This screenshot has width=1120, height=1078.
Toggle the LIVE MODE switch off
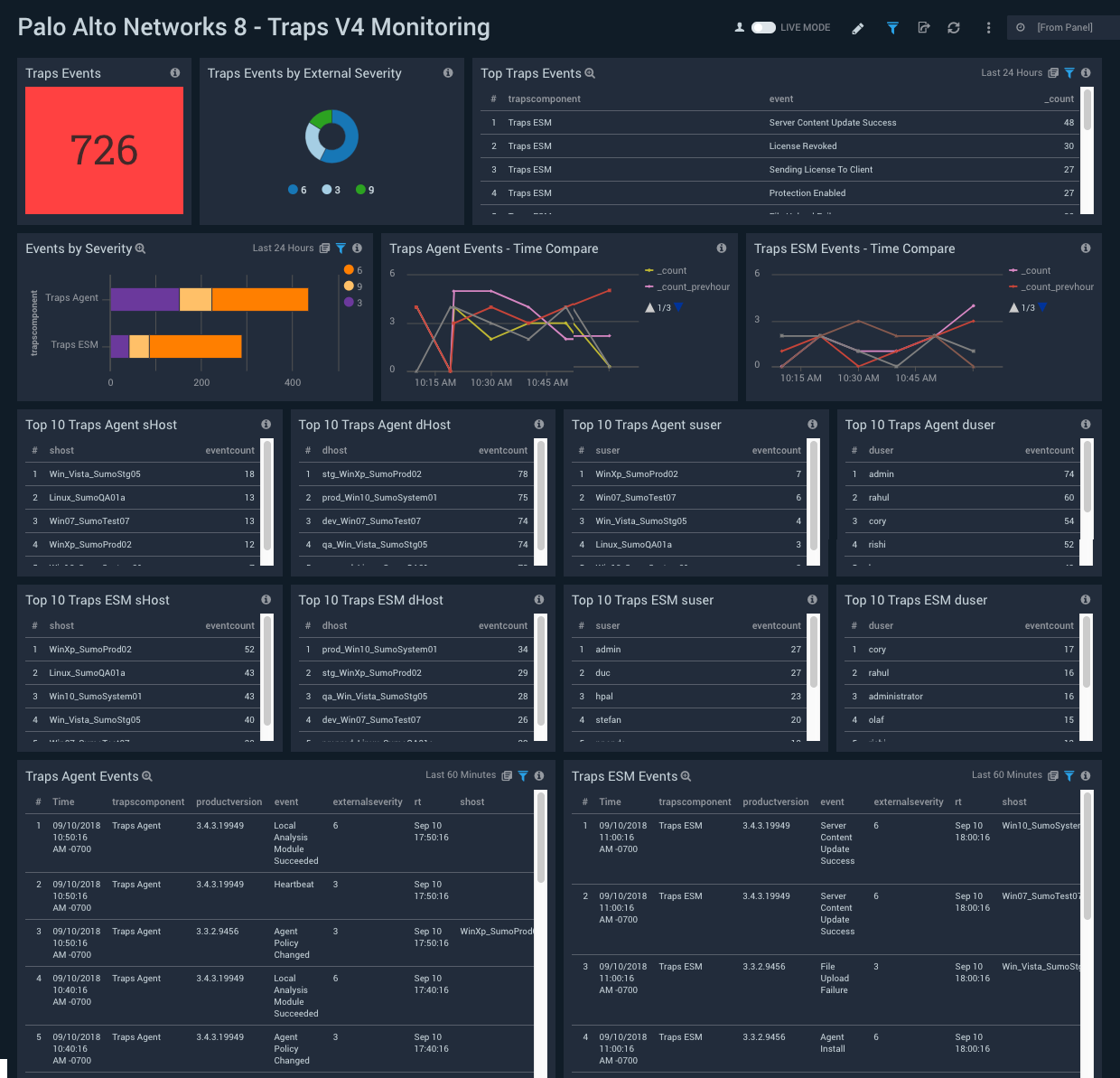tap(761, 27)
